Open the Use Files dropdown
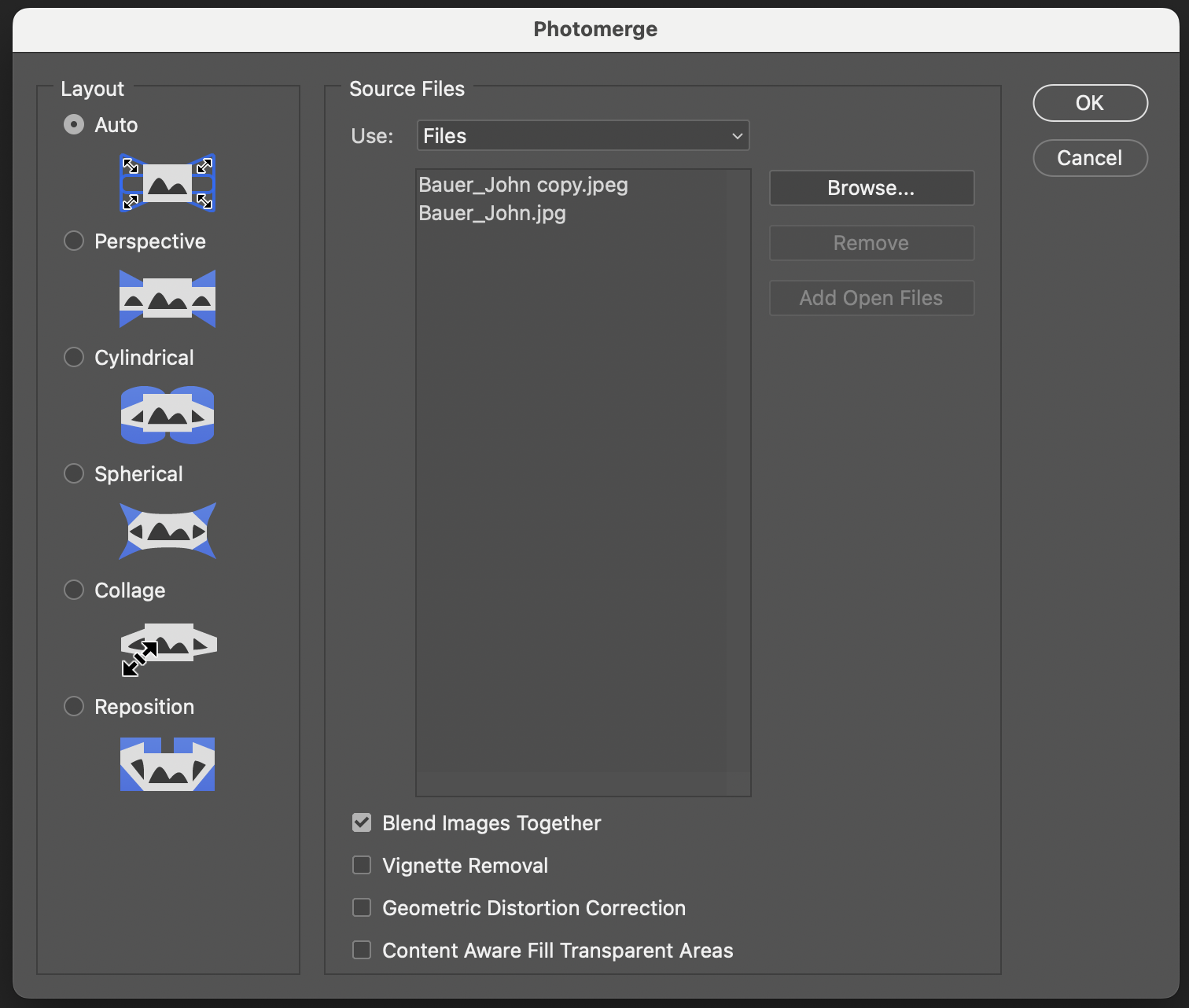This screenshot has width=1189, height=1008. (x=583, y=135)
